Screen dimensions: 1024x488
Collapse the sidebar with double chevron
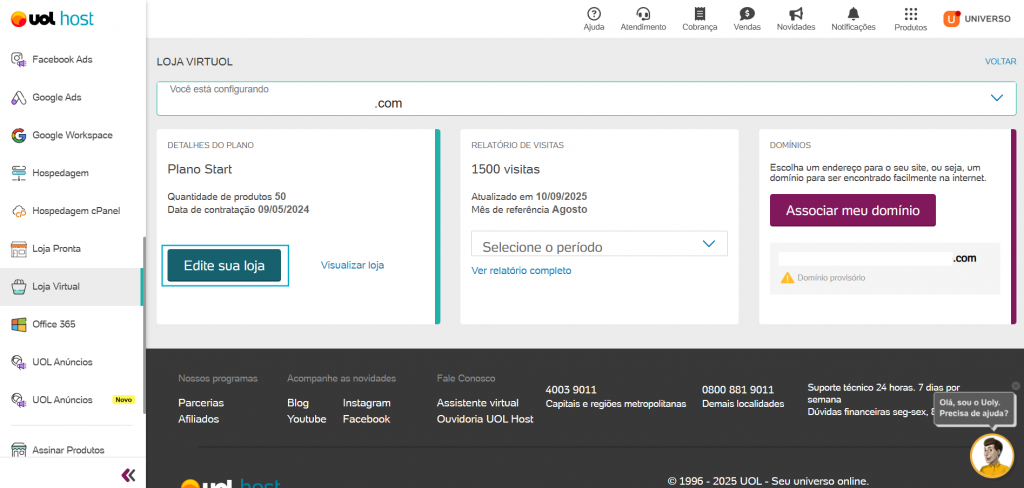[128, 474]
